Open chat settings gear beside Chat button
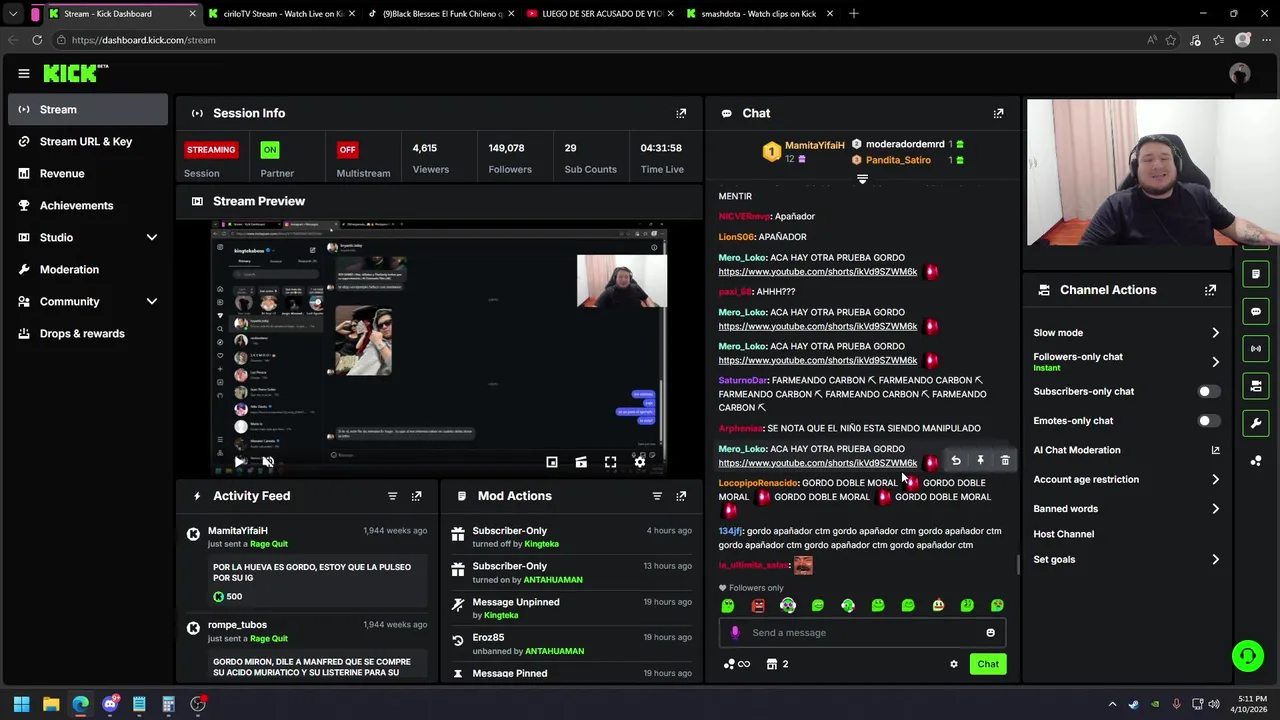Viewport: 1280px width, 720px height. [x=953, y=664]
